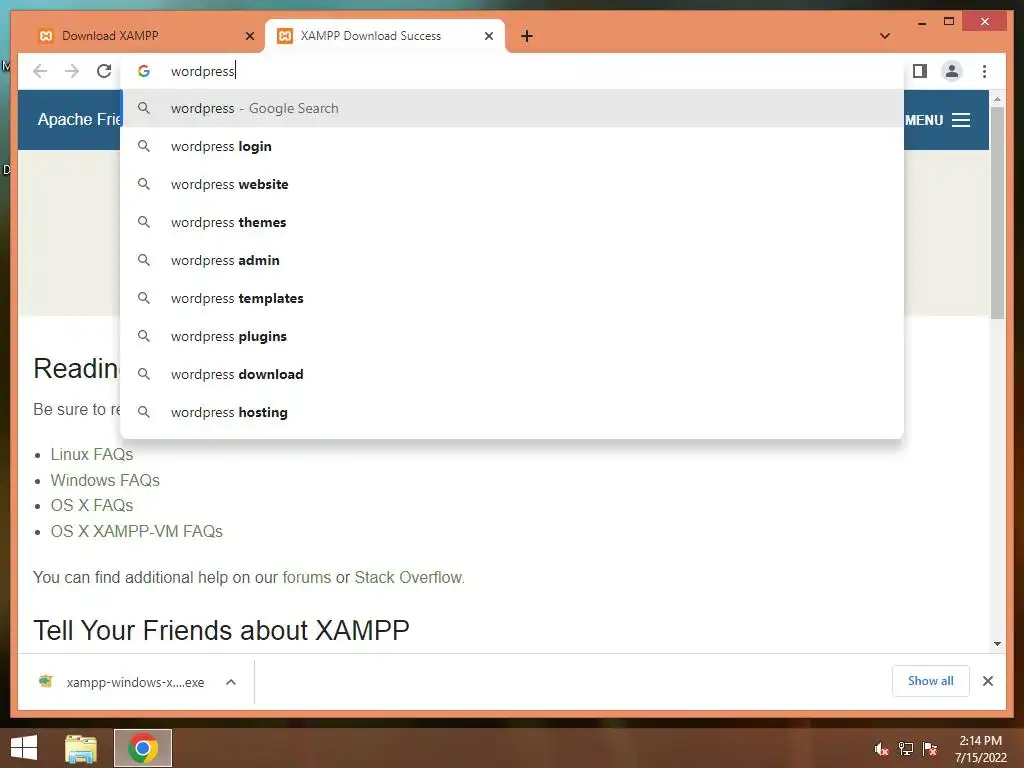Click the page's vertical scrollbar thumb

997,212
